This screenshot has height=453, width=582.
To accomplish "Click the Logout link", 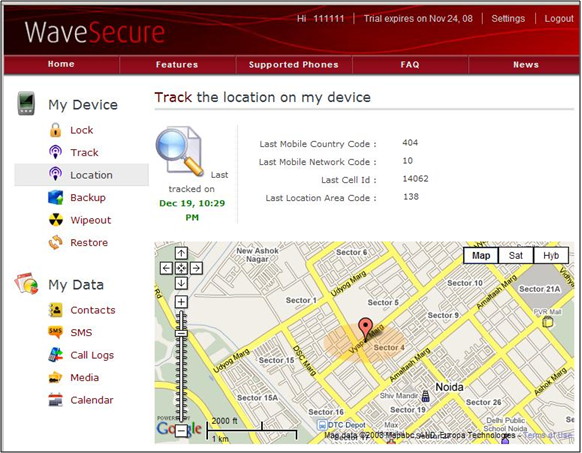I will coord(559,19).
